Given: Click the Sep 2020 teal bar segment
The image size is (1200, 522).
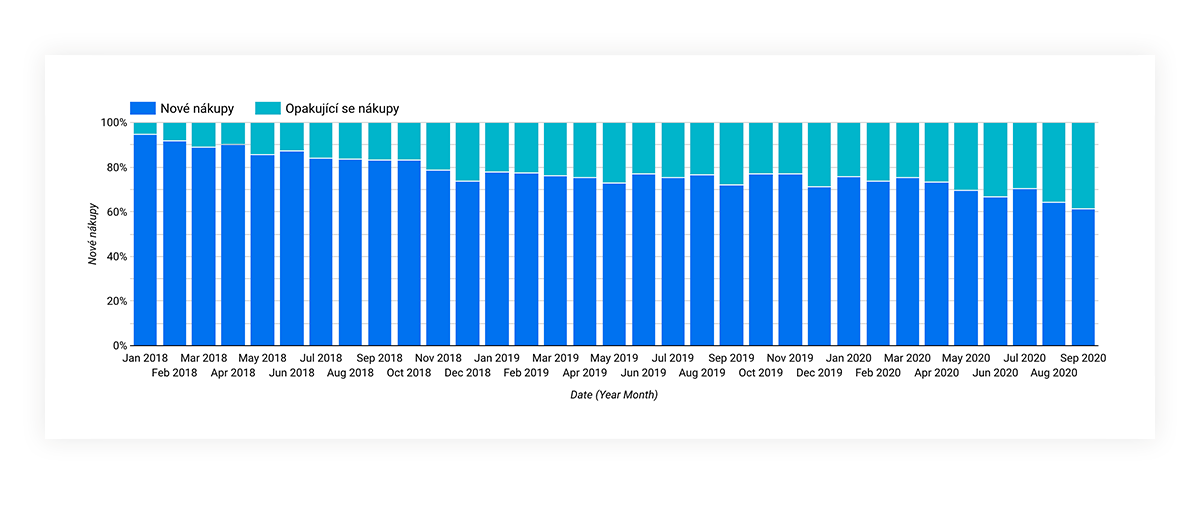Looking at the screenshot, I should (1083, 166).
